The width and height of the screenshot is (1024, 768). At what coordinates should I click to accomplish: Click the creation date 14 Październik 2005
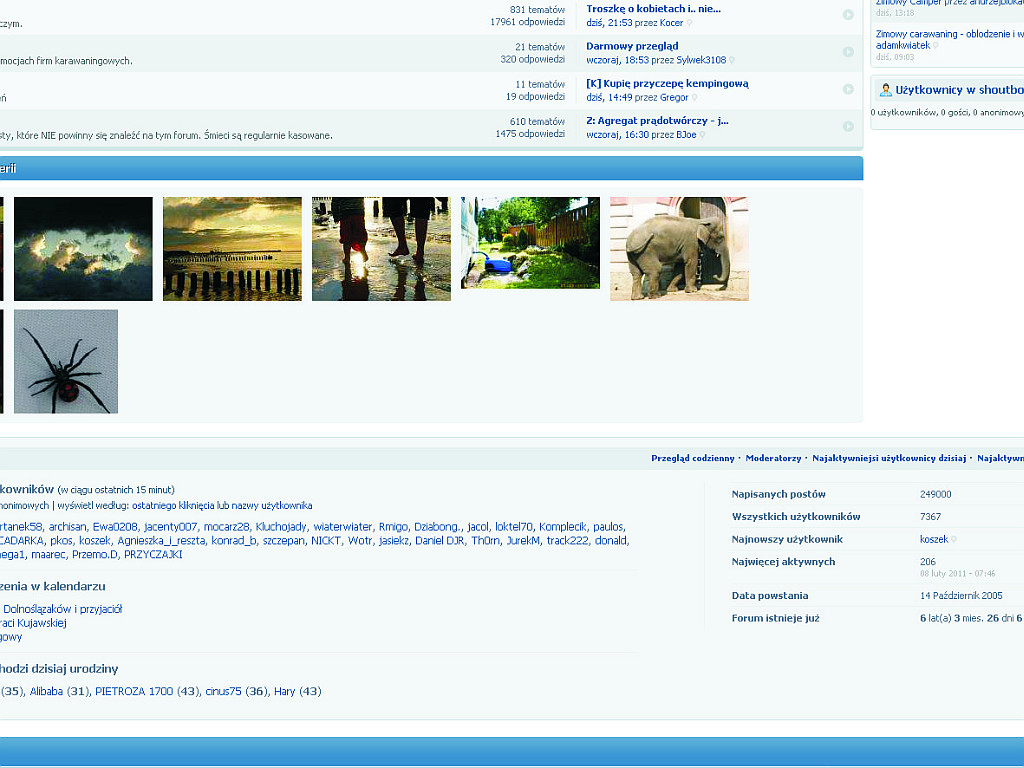(961, 596)
